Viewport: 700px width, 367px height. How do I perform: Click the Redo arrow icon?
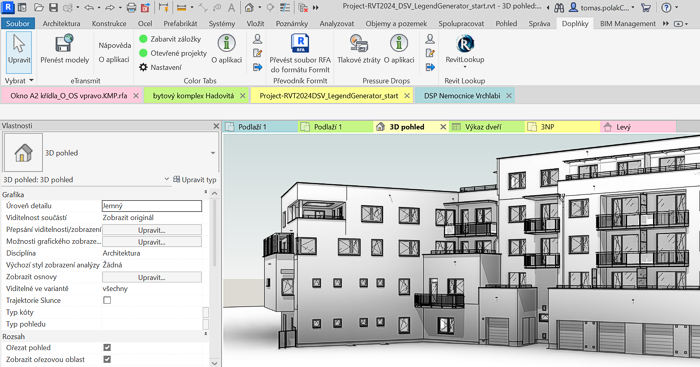point(109,7)
